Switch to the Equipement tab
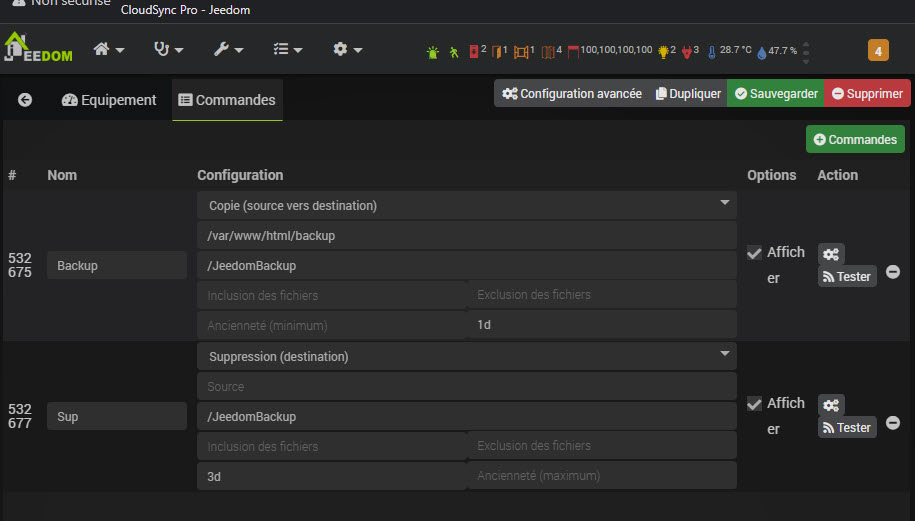The height and width of the screenshot is (521, 915). point(109,100)
